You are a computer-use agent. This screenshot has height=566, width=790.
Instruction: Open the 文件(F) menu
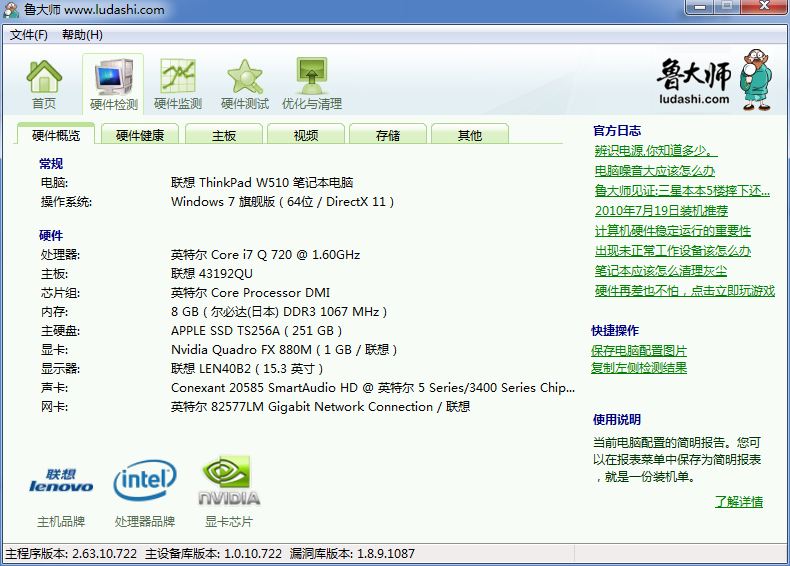pos(29,35)
